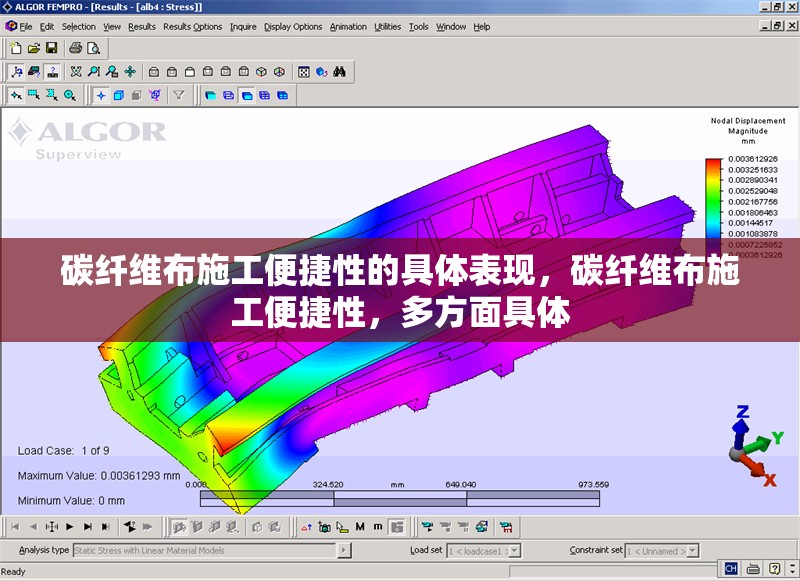800x581 pixels.
Task: Click the Analysis type text field
Action: 205,550
